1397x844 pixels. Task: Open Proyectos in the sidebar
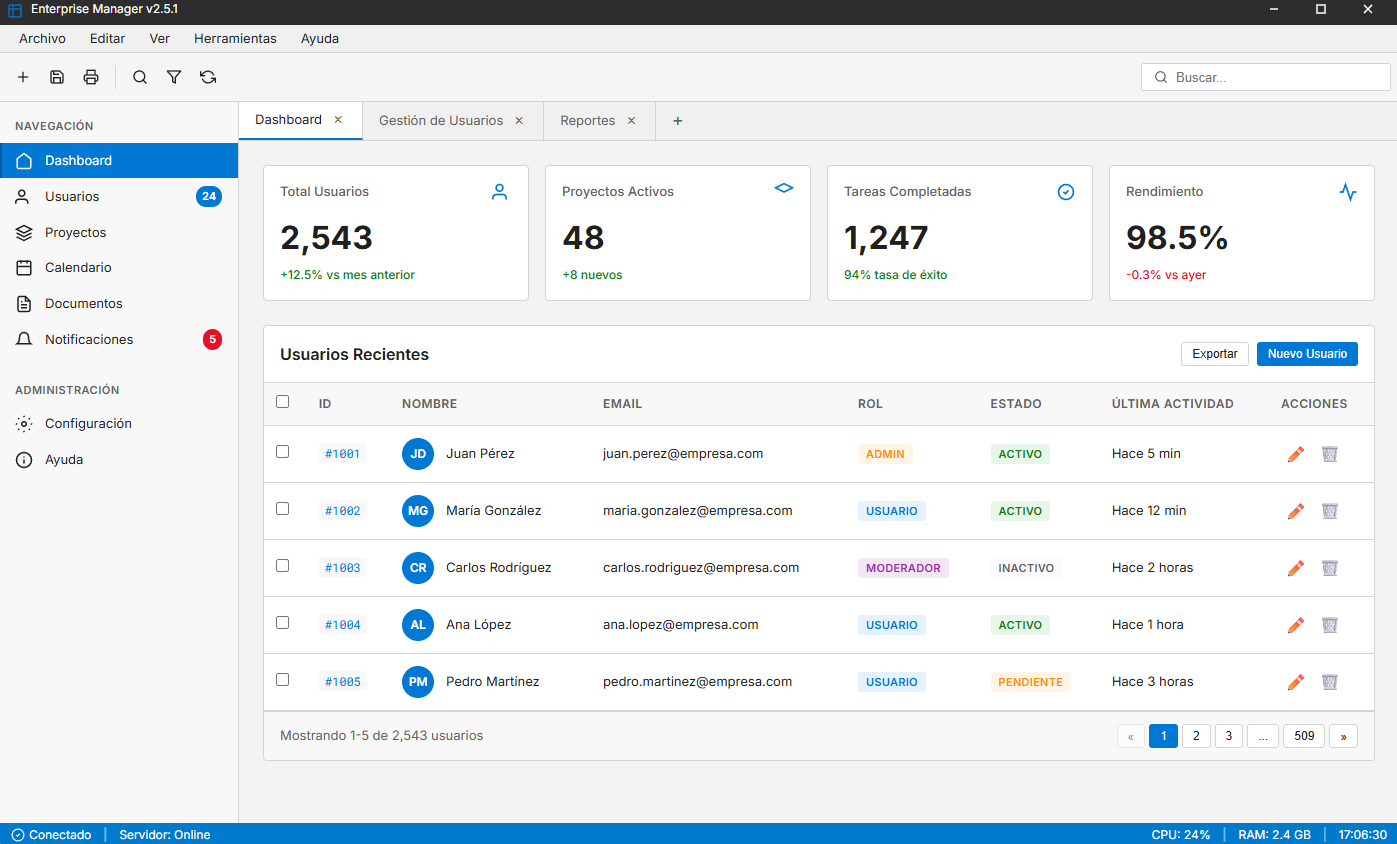[x=119, y=232]
